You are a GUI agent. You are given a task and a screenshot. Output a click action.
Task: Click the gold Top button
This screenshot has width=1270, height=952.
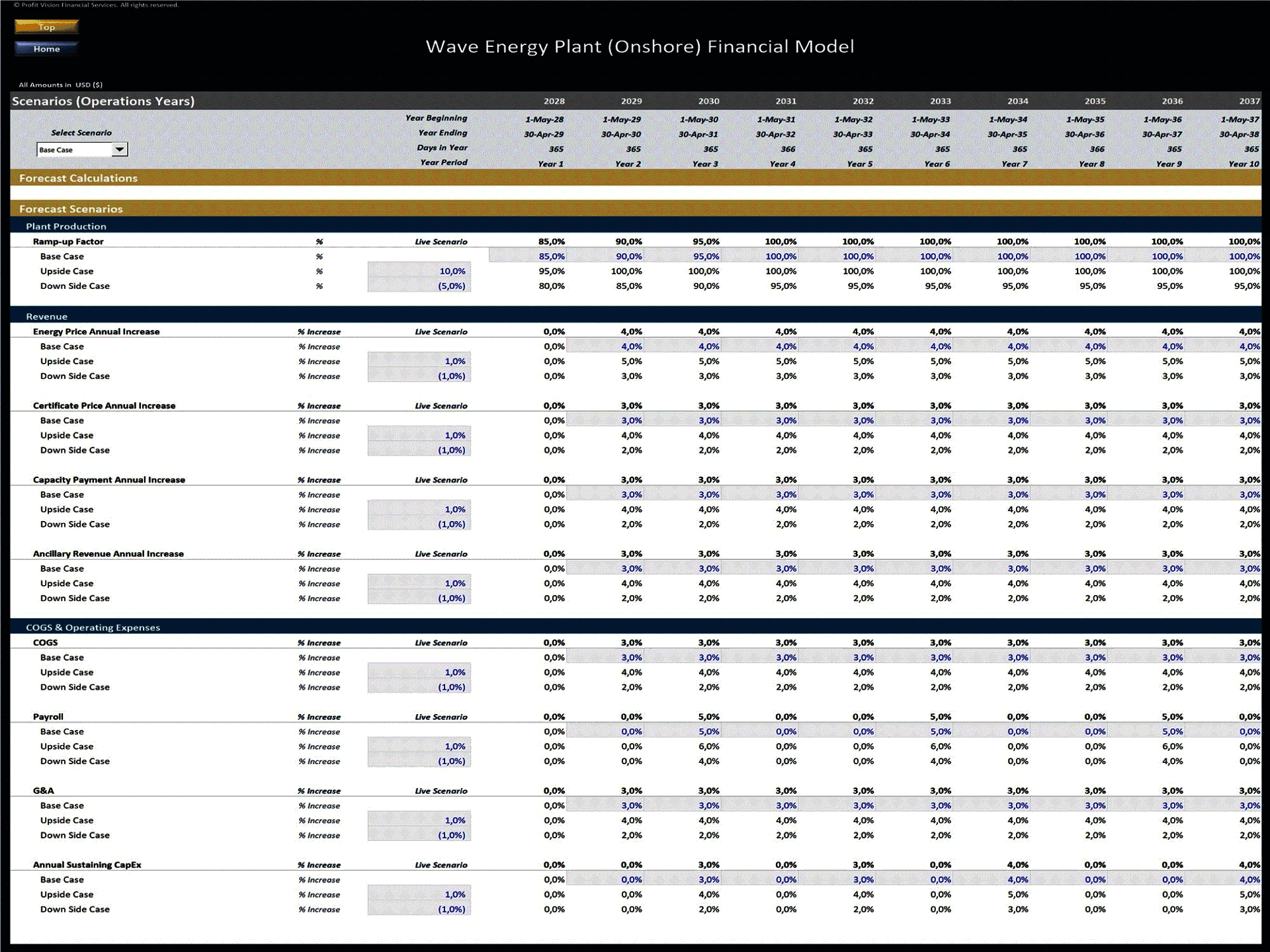pos(46,26)
